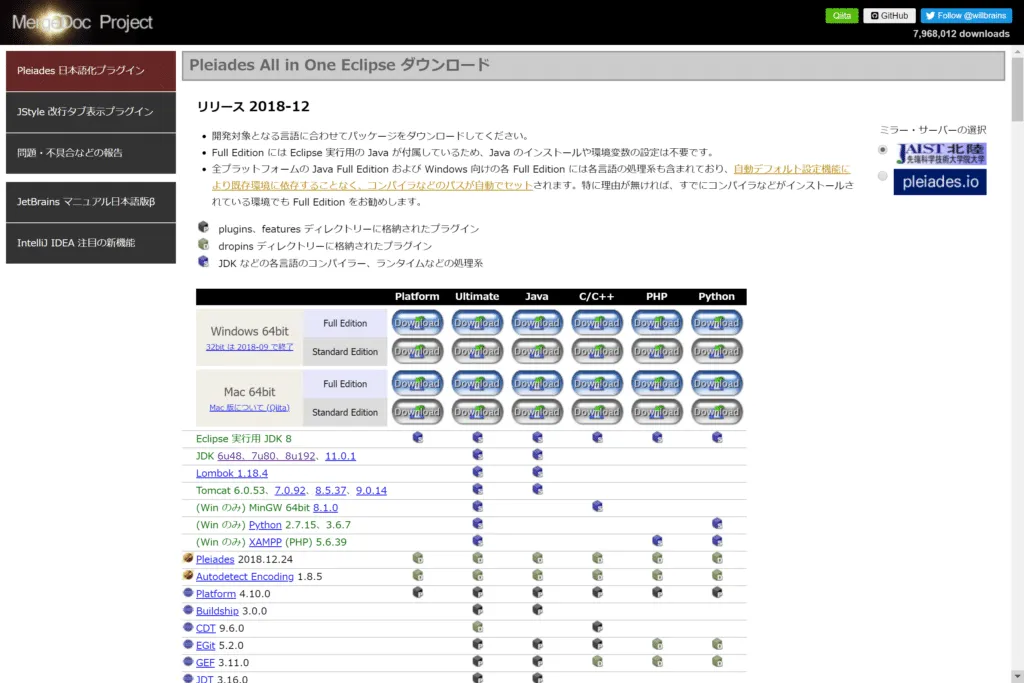Open the Buildship link
1024x683 pixels.
click(x=217, y=611)
